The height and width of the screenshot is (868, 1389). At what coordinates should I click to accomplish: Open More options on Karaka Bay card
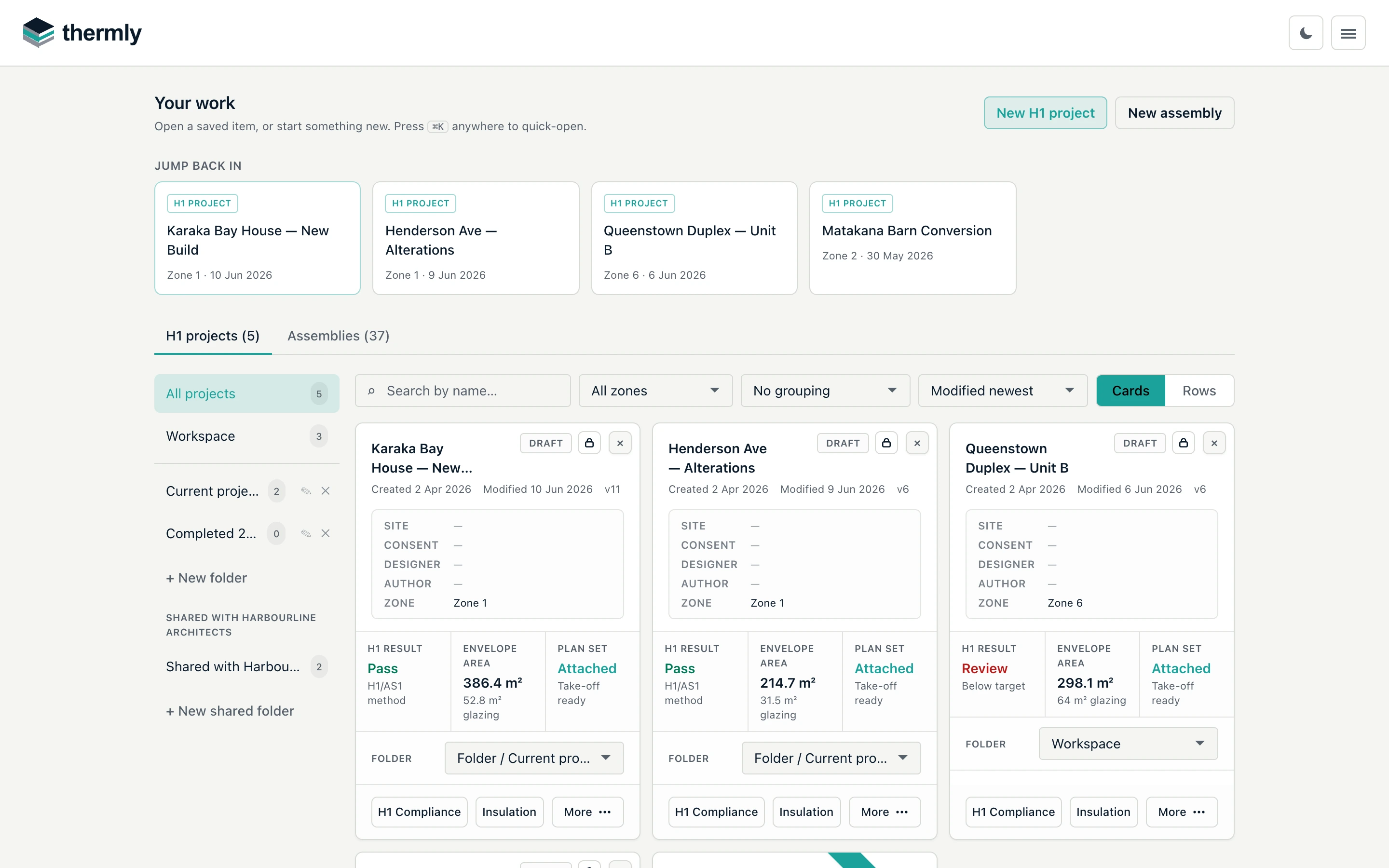click(588, 812)
